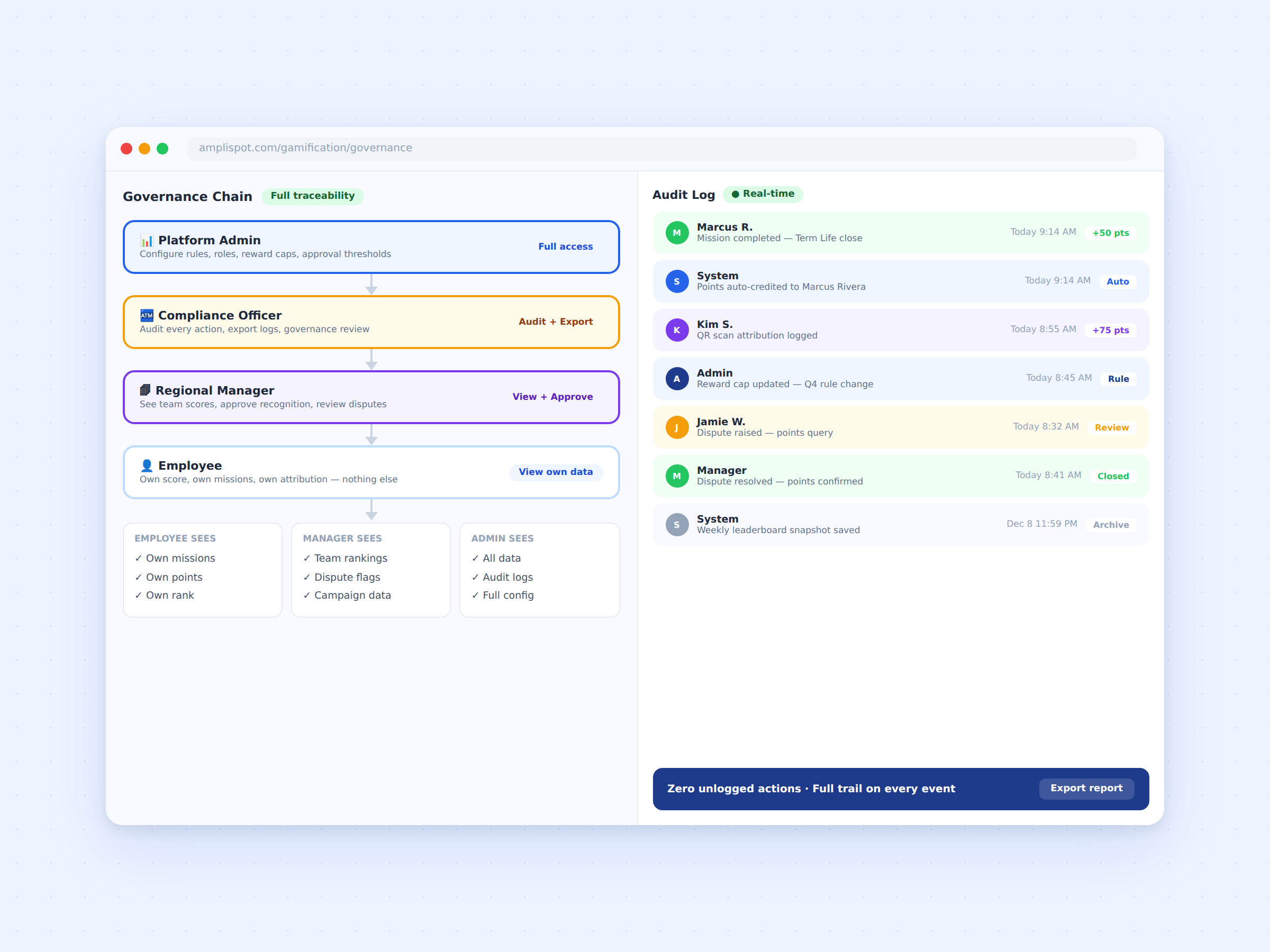Image resolution: width=1270 pixels, height=952 pixels.
Task: Click the Audit + Export badge
Action: (556, 322)
